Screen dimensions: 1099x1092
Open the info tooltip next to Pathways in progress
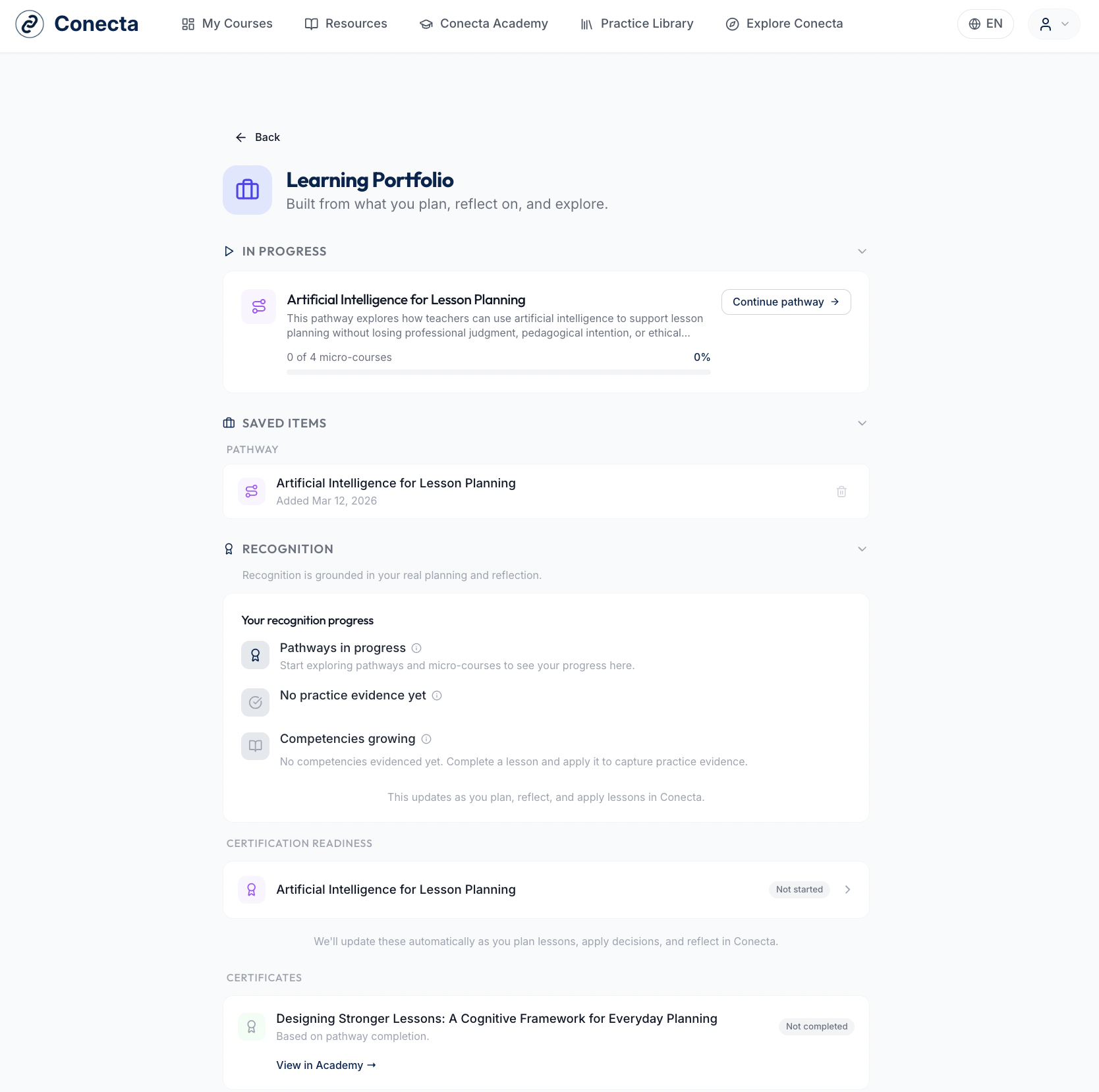pos(416,648)
